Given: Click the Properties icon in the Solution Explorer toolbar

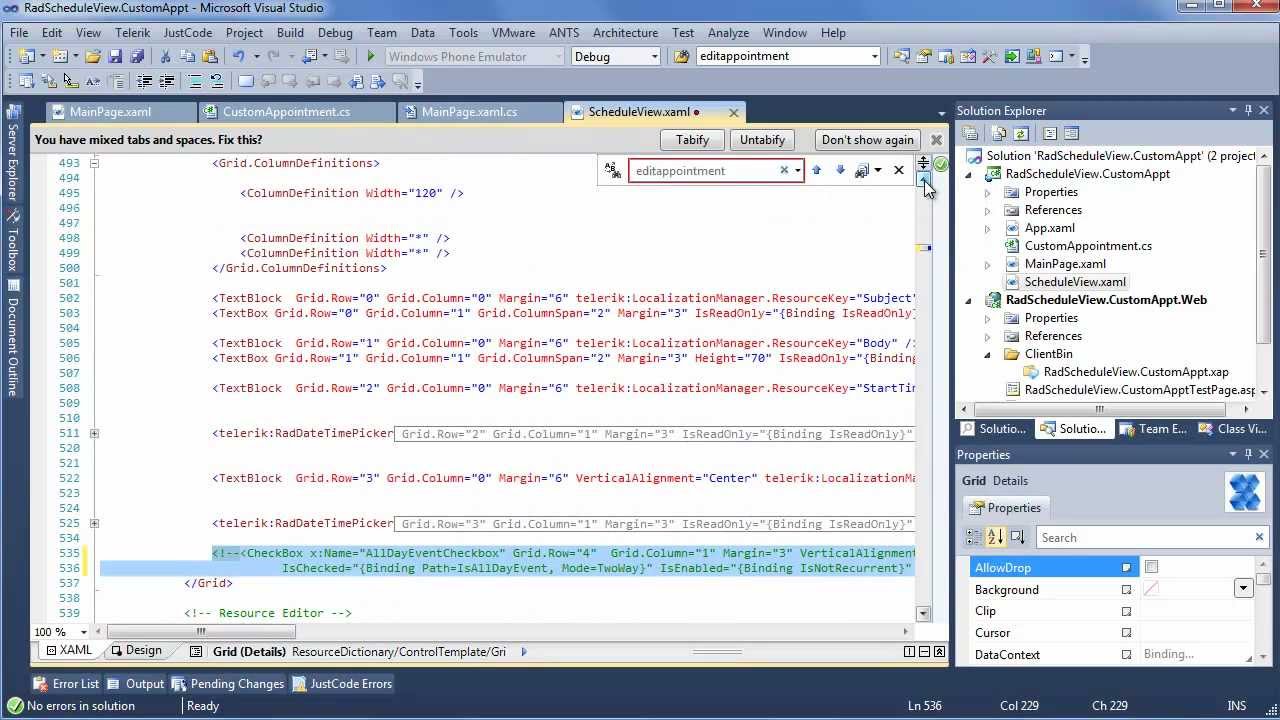Looking at the screenshot, I should 969,133.
